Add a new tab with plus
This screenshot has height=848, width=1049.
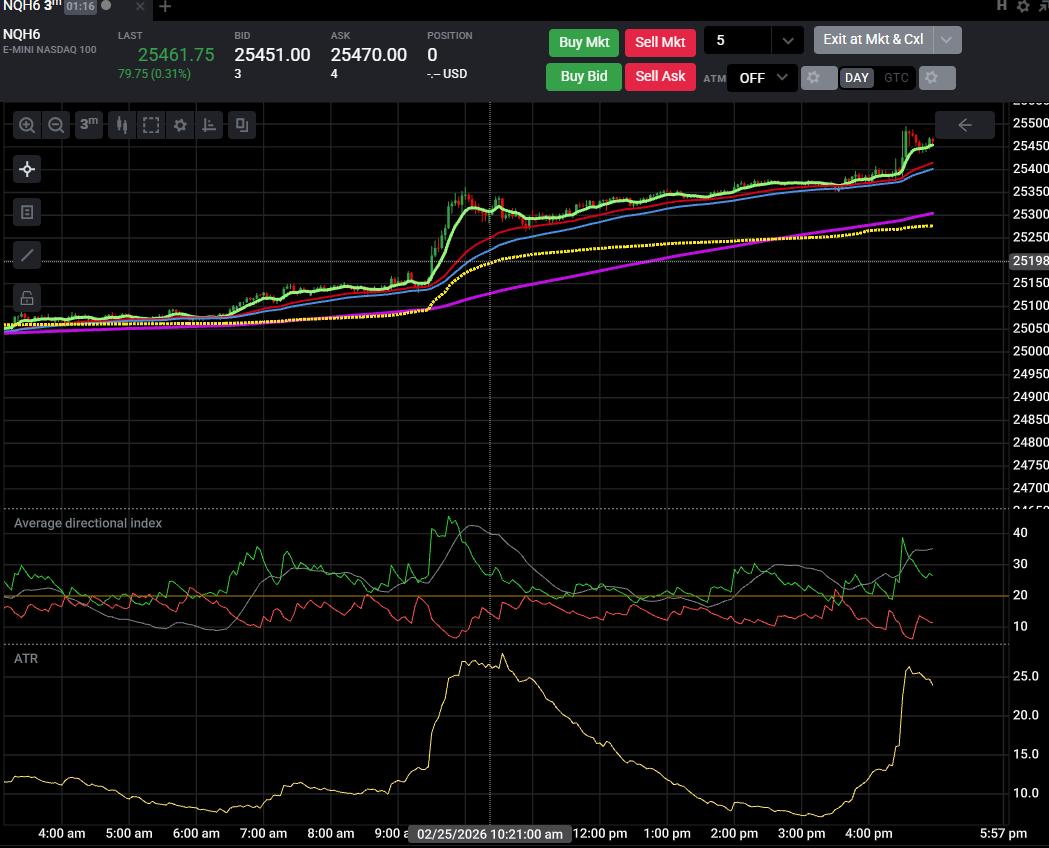[165, 7]
